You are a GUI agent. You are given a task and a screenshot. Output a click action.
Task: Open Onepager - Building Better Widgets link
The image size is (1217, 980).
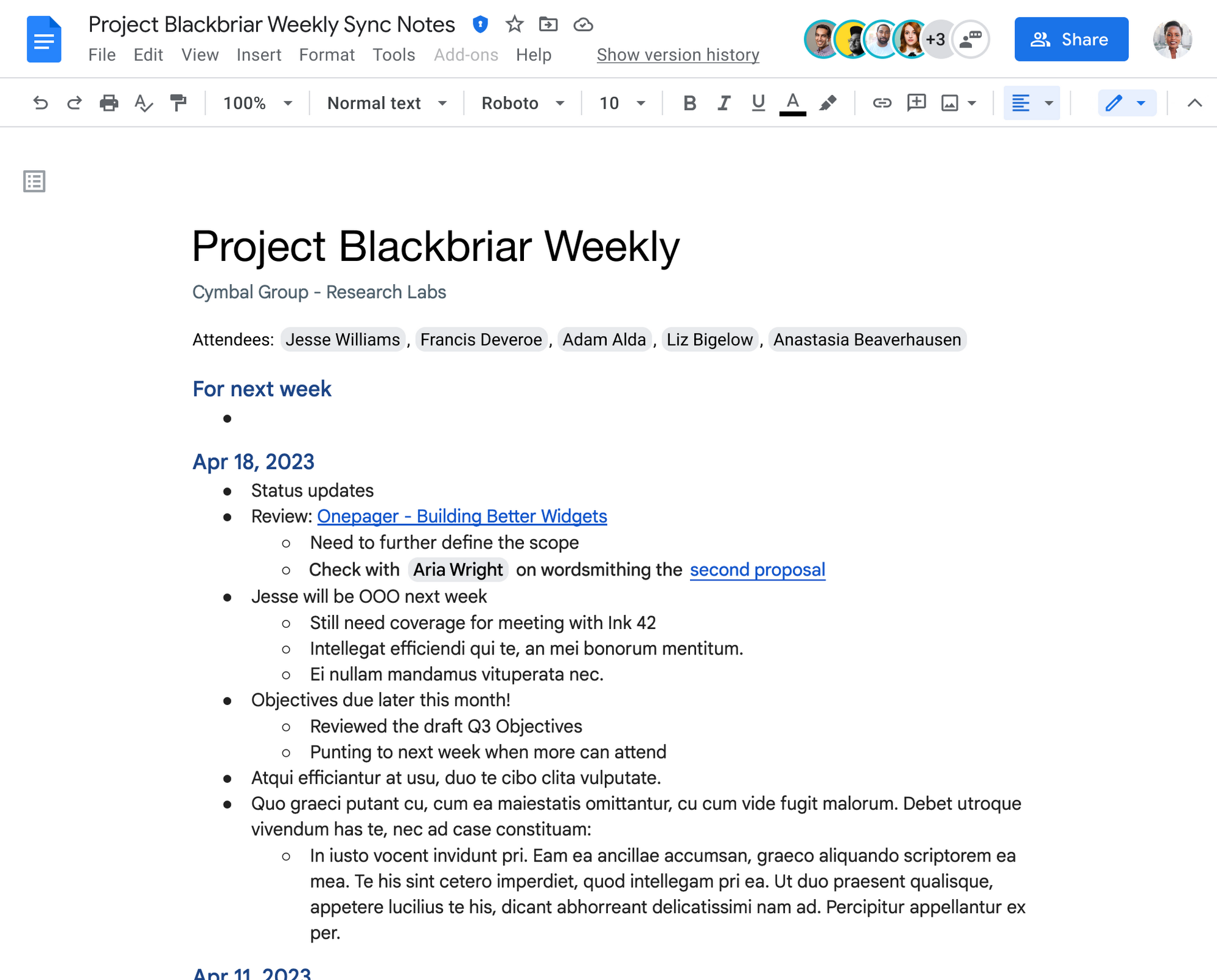tap(462, 516)
